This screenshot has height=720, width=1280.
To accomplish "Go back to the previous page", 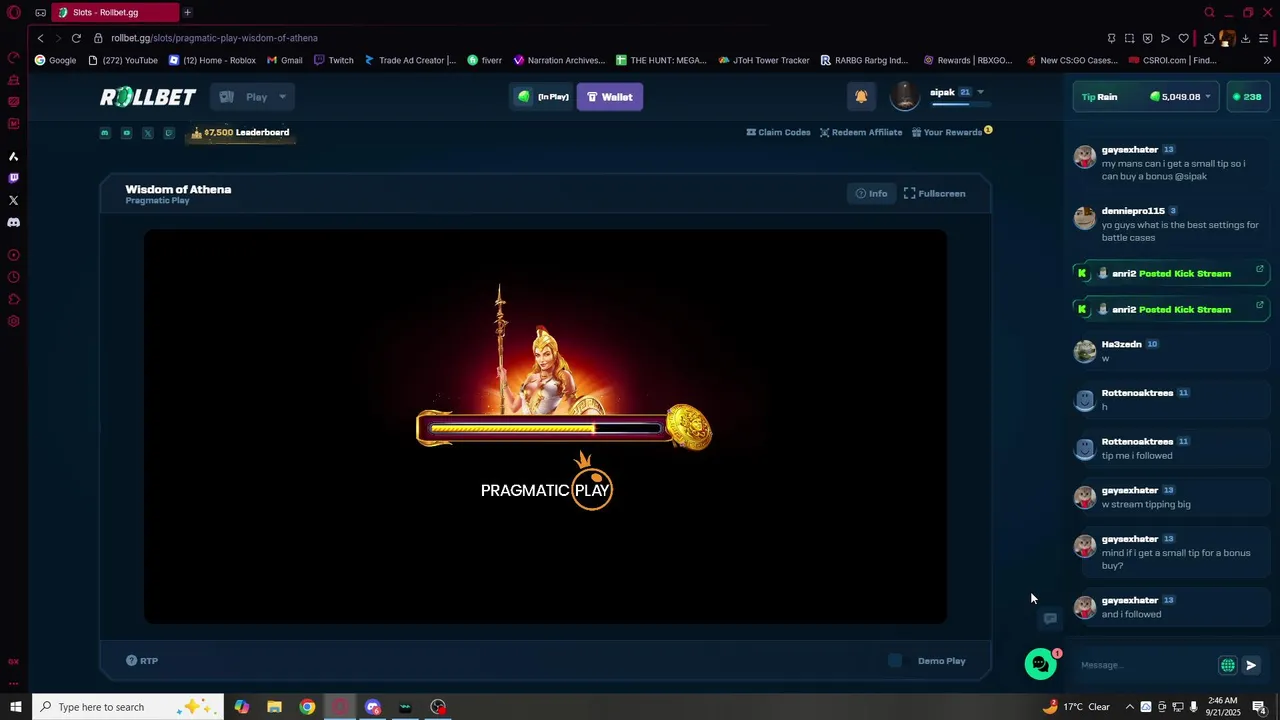I will pyautogui.click(x=40, y=38).
